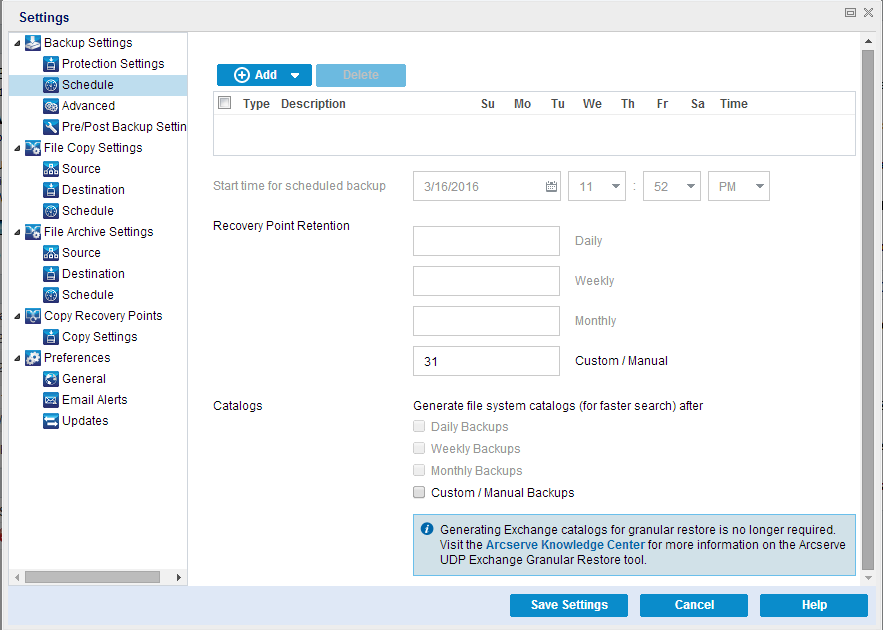Open the Add button dropdown arrow
883x630 pixels.
pos(295,75)
